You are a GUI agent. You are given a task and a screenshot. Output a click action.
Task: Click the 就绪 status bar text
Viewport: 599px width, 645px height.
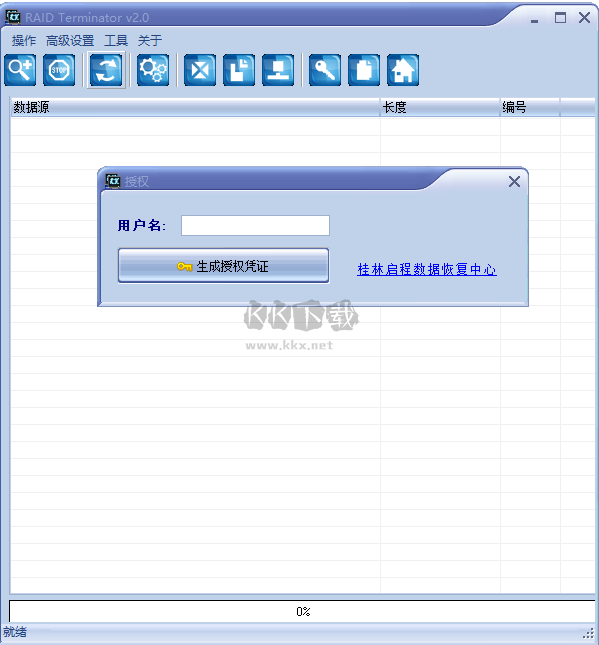pos(15,632)
